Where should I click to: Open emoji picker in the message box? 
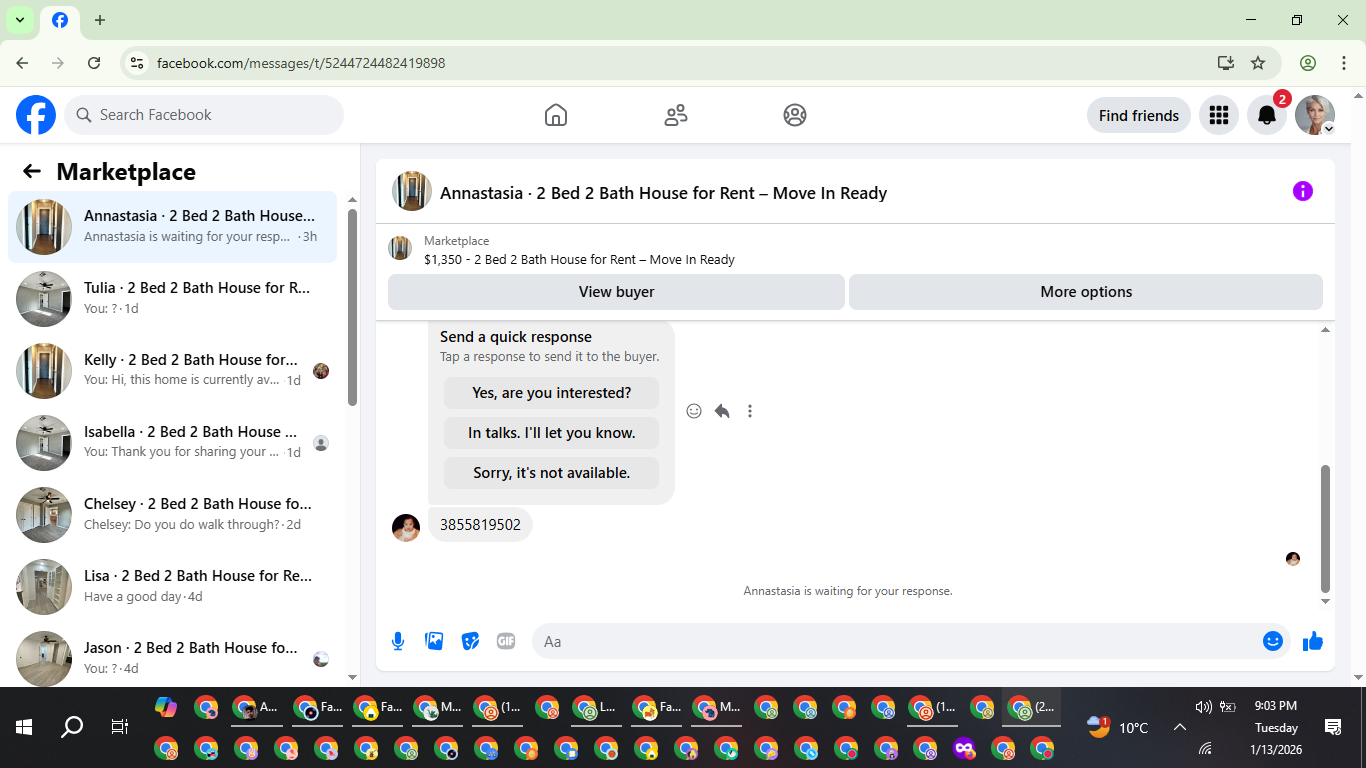tap(1273, 641)
